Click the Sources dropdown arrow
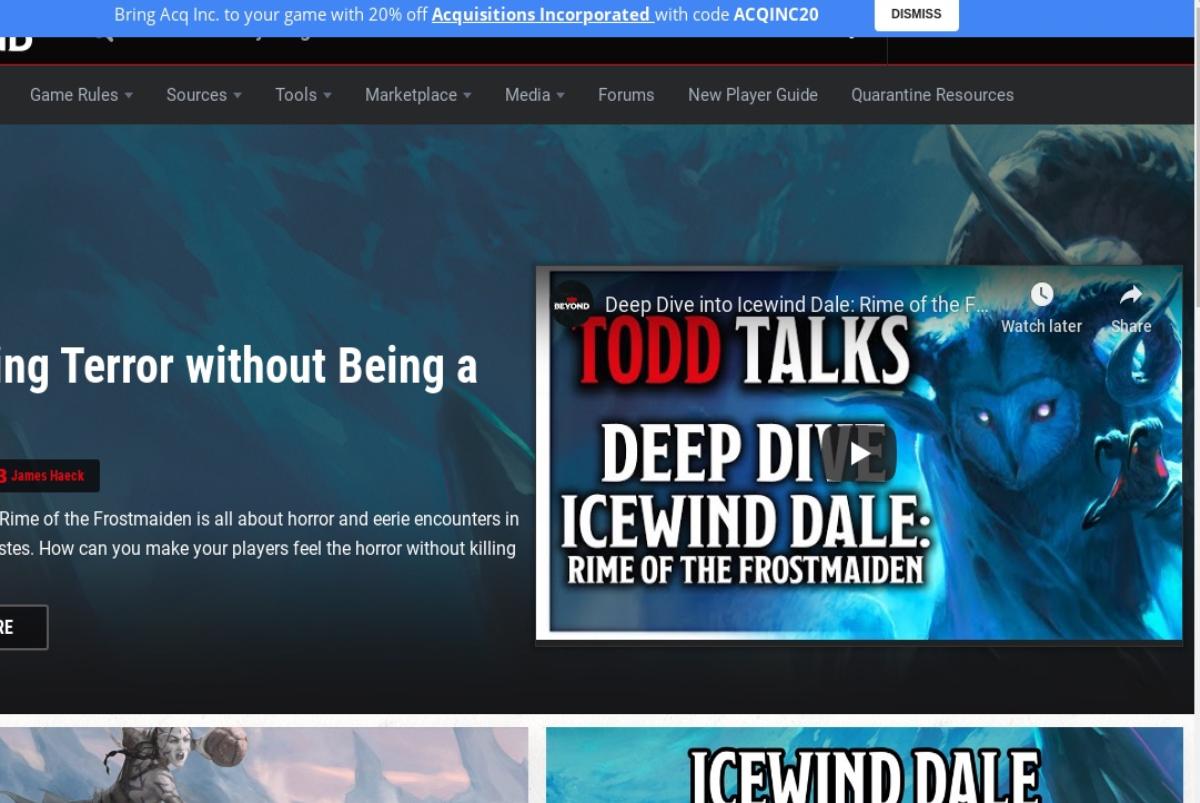This screenshot has height=803, width=1200. (x=237, y=95)
